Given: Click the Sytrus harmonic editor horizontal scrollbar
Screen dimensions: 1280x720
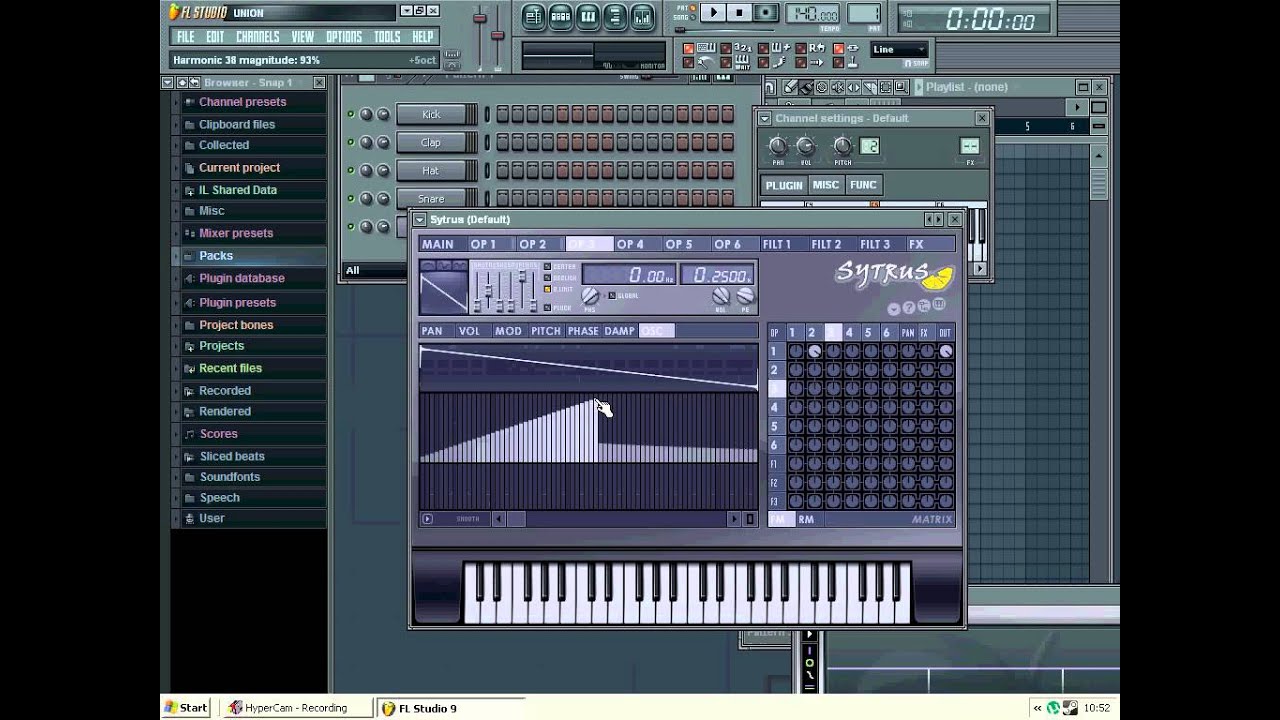Looking at the screenshot, I should [616, 519].
